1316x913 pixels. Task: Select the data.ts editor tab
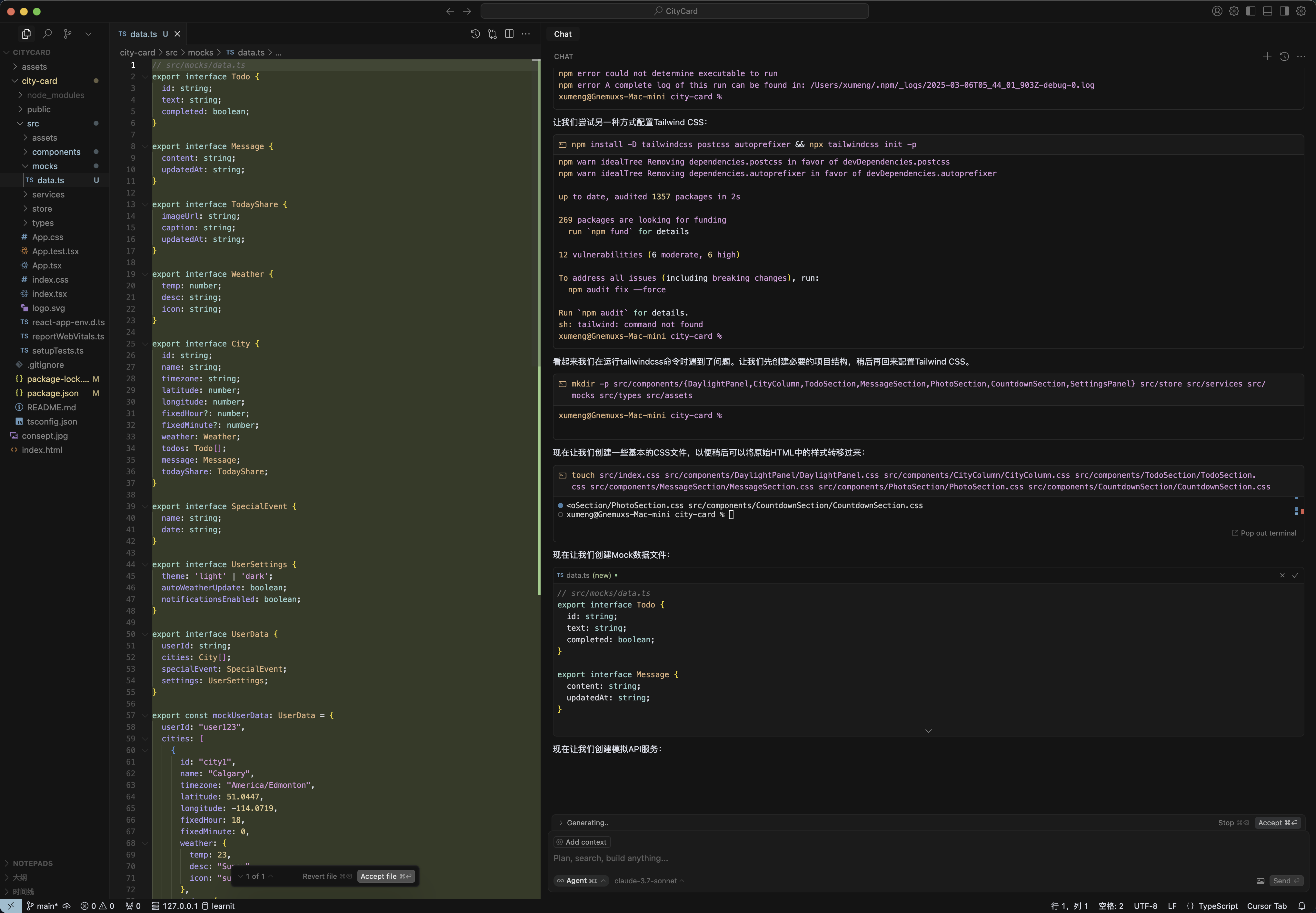pyautogui.click(x=143, y=34)
